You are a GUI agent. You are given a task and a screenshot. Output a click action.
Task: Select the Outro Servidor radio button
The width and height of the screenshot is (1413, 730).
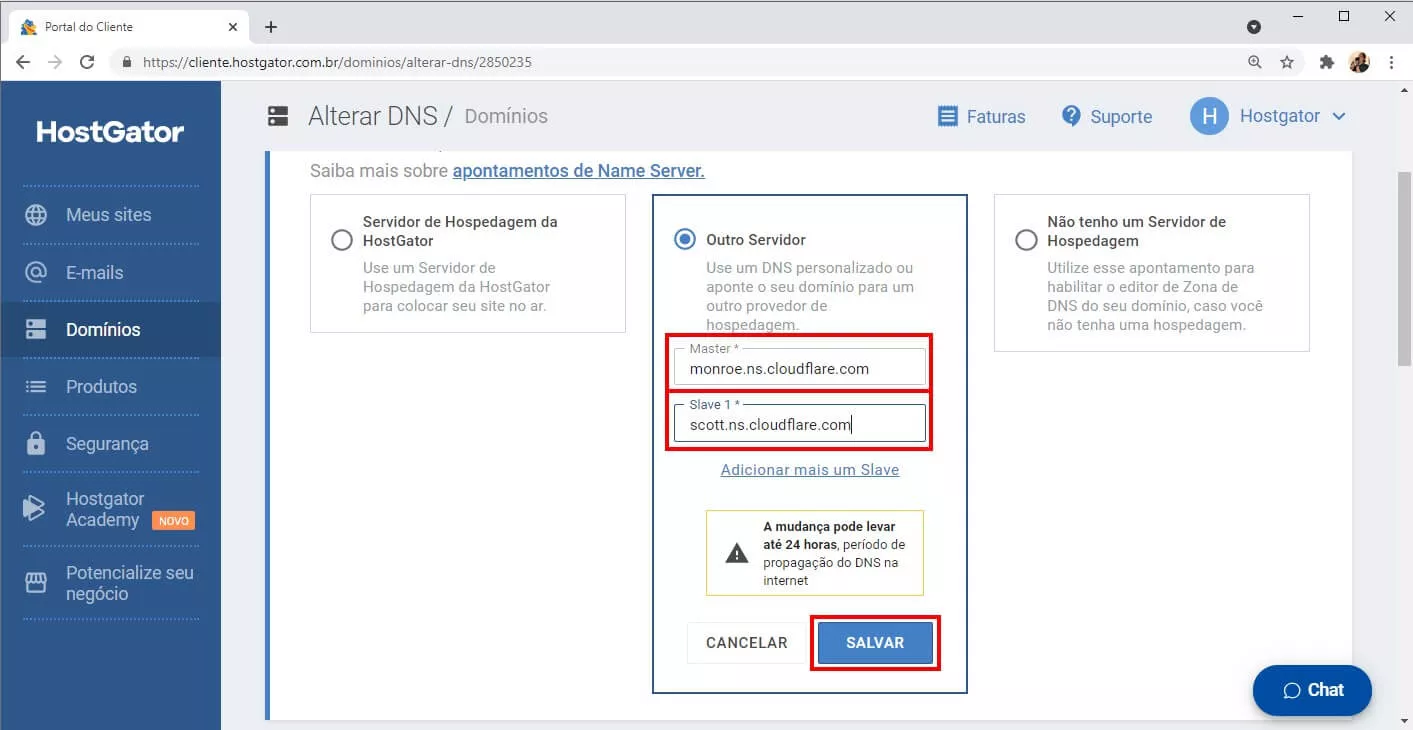pos(685,240)
